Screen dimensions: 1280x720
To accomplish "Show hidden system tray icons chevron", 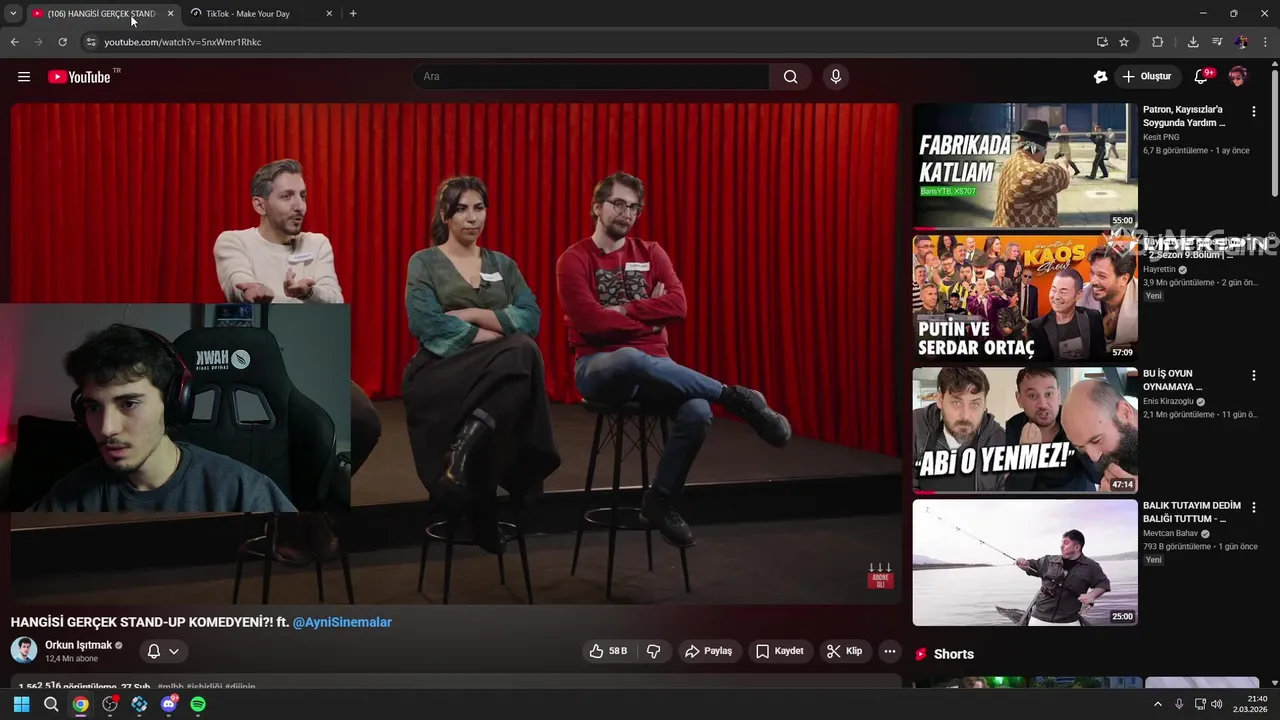I will pyautogui.click(x=1158, y=704).
